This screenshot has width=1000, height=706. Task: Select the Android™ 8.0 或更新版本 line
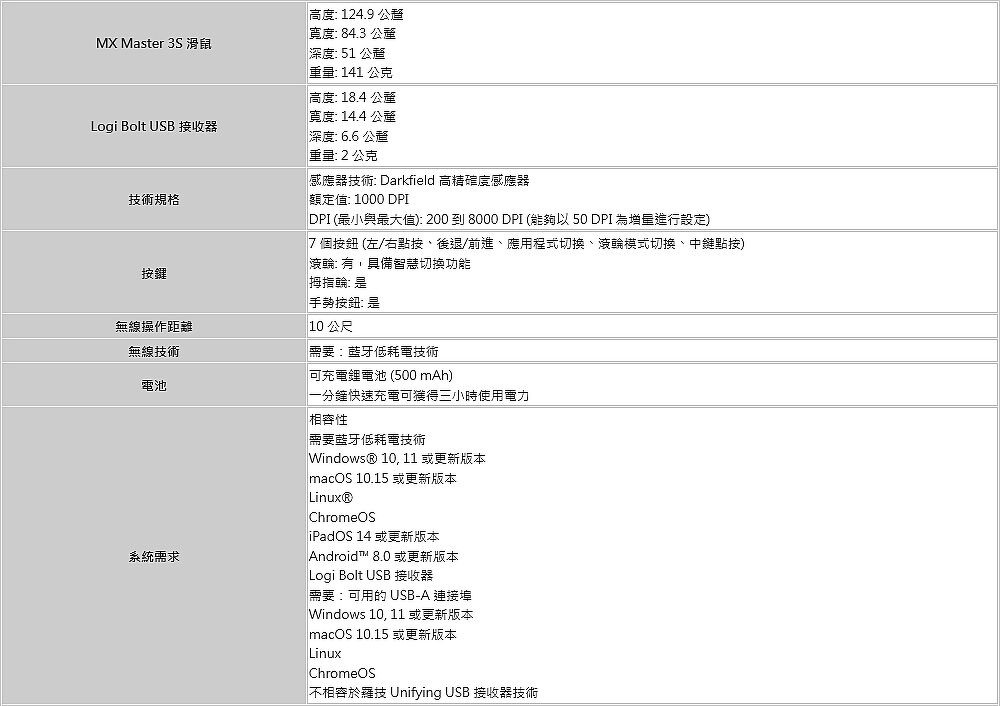(384, 556)
